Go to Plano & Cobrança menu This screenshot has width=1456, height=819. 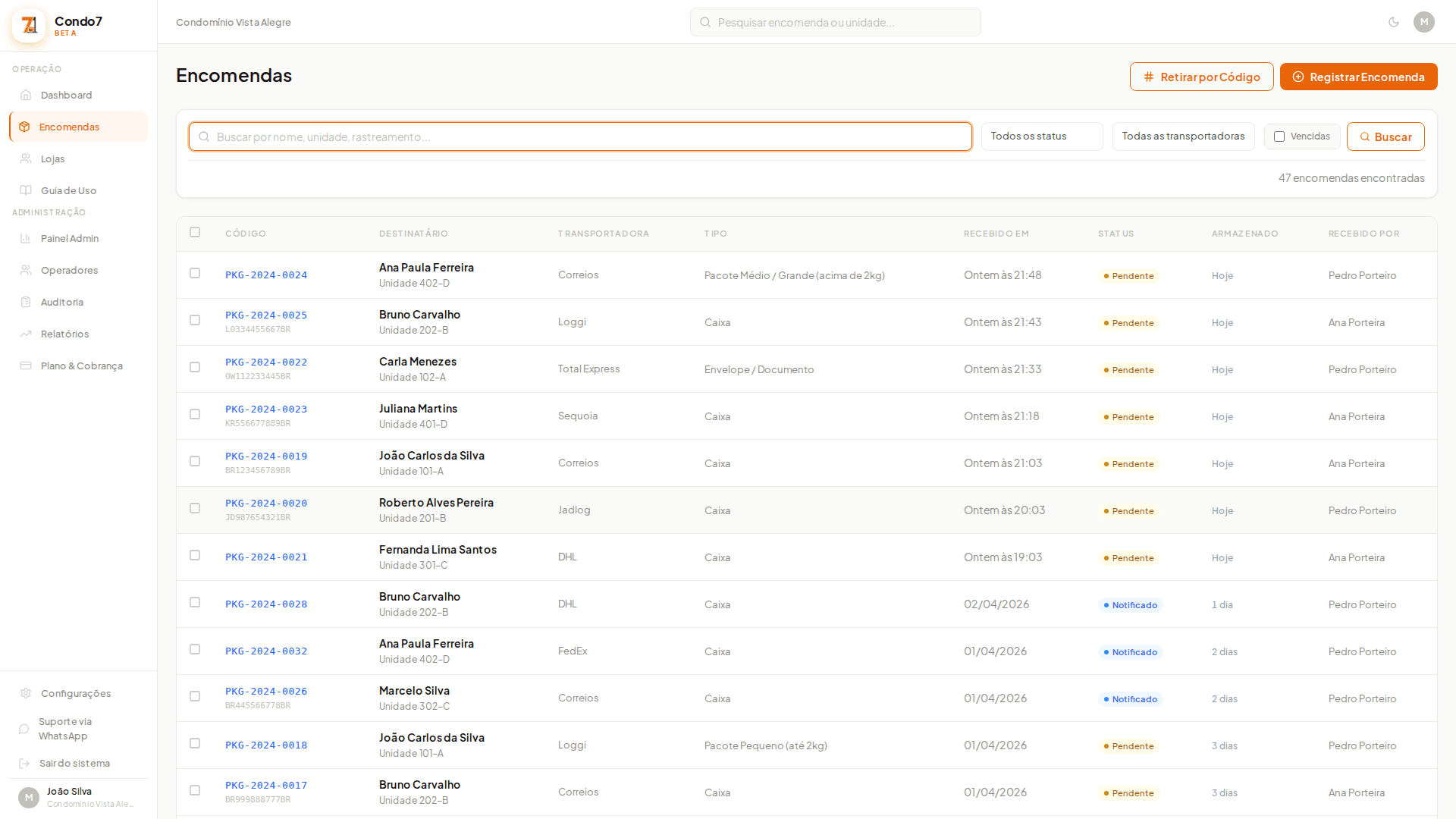(x=81, y=366)
